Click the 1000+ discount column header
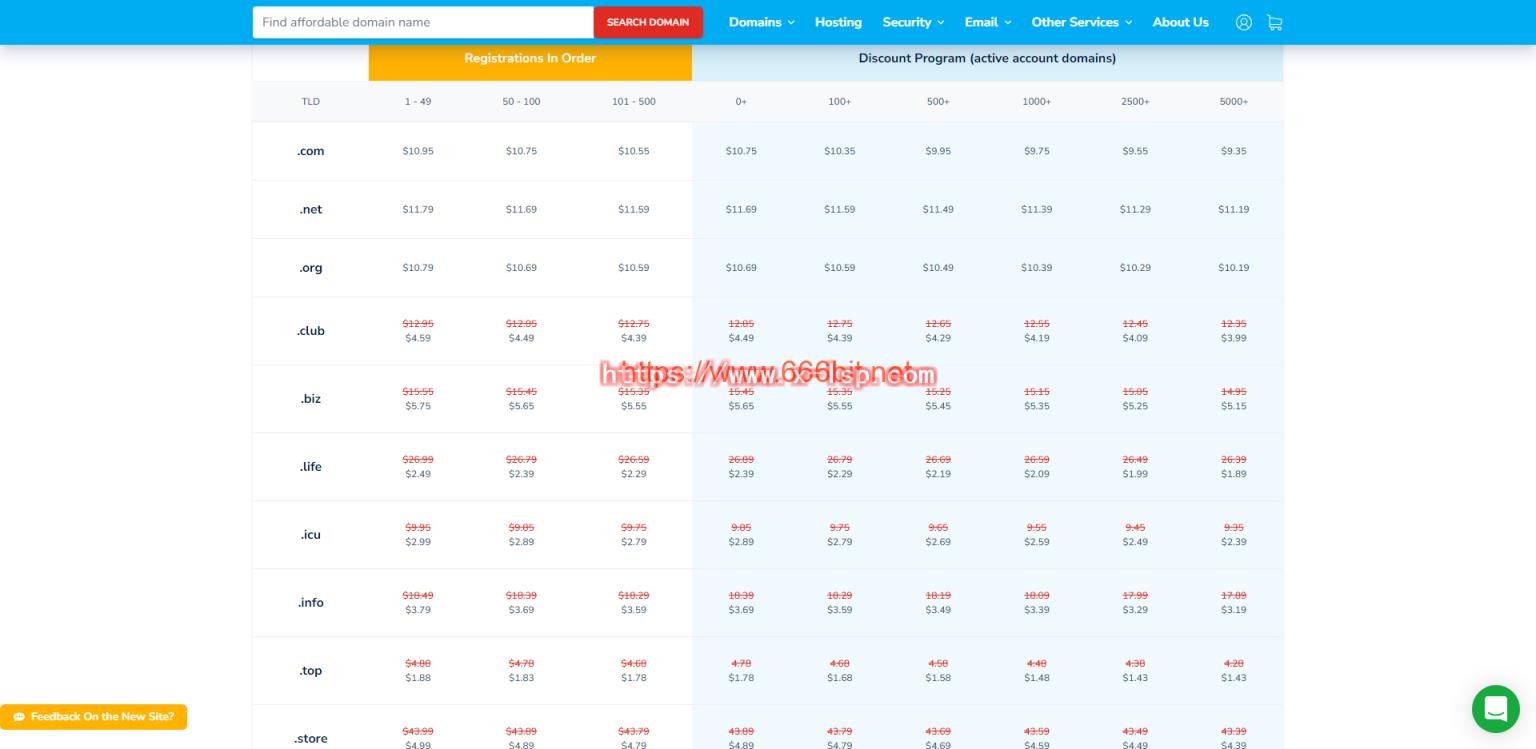Screen dimensions: 1536x749 pyautogui.click(x=1037, y=101)
